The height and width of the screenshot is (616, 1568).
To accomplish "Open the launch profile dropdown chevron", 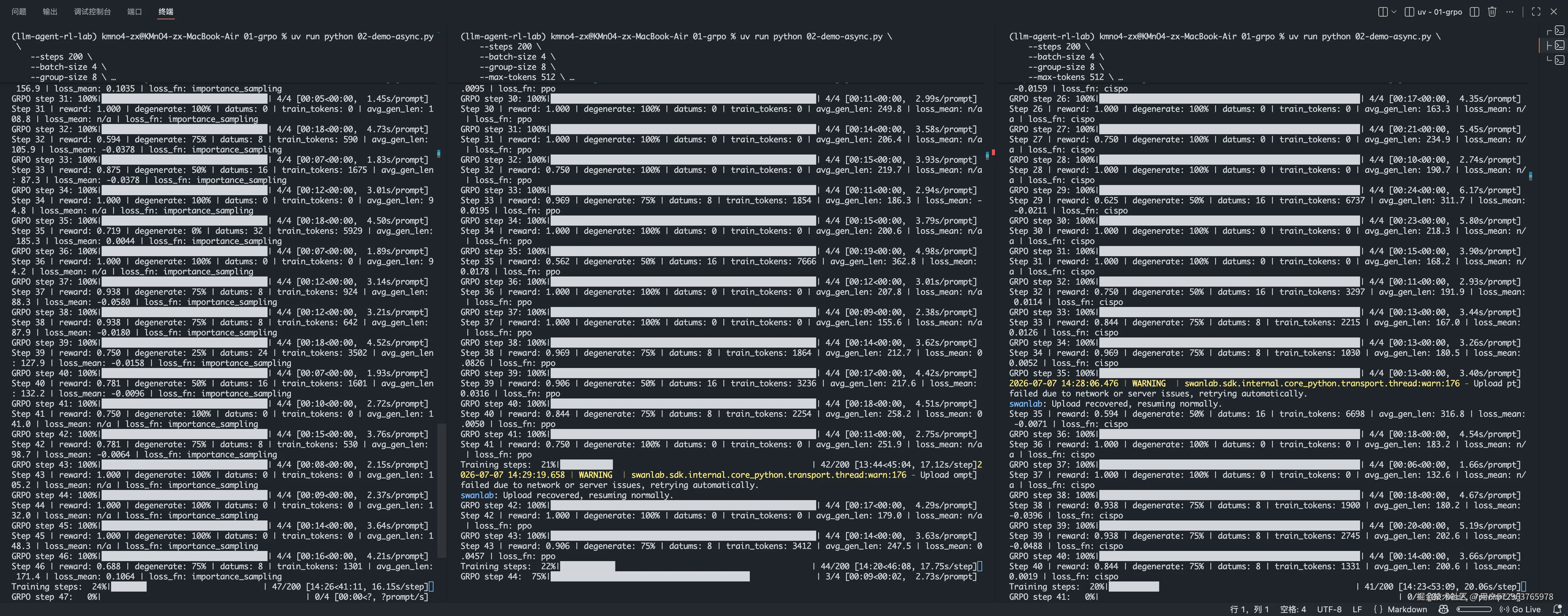I will click(1394, 12).
